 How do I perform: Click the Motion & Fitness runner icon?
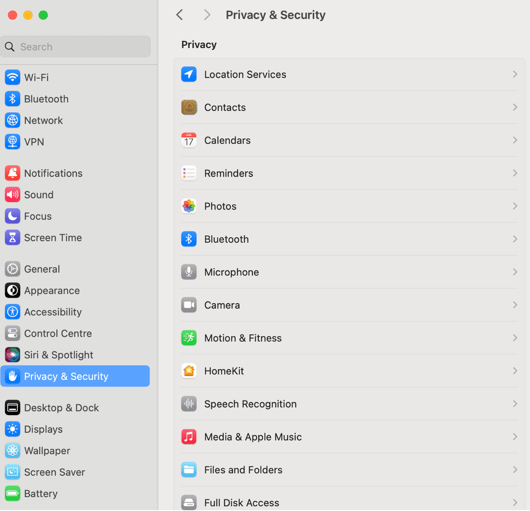[189, 338]
